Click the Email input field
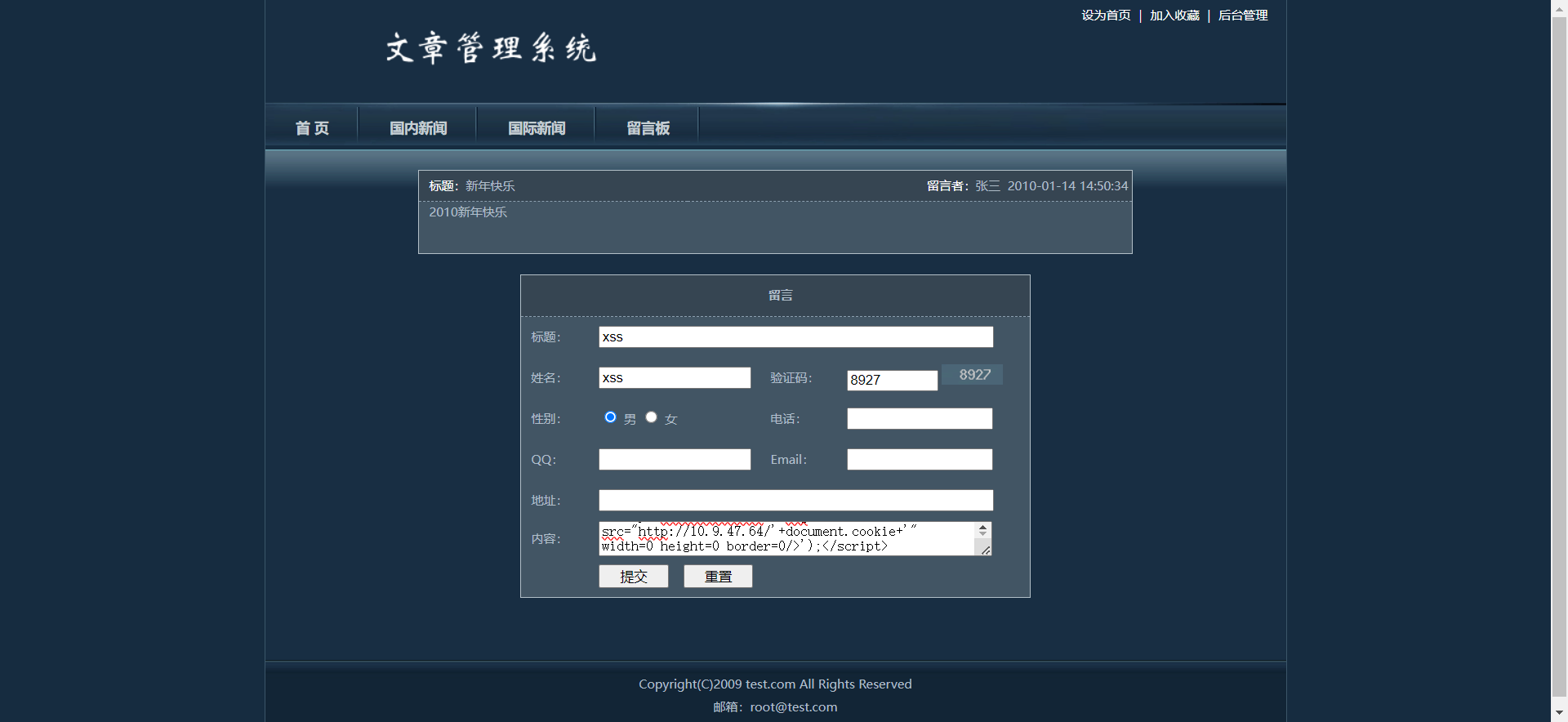This screenshot has height=722, width=1568. [920, 459]
